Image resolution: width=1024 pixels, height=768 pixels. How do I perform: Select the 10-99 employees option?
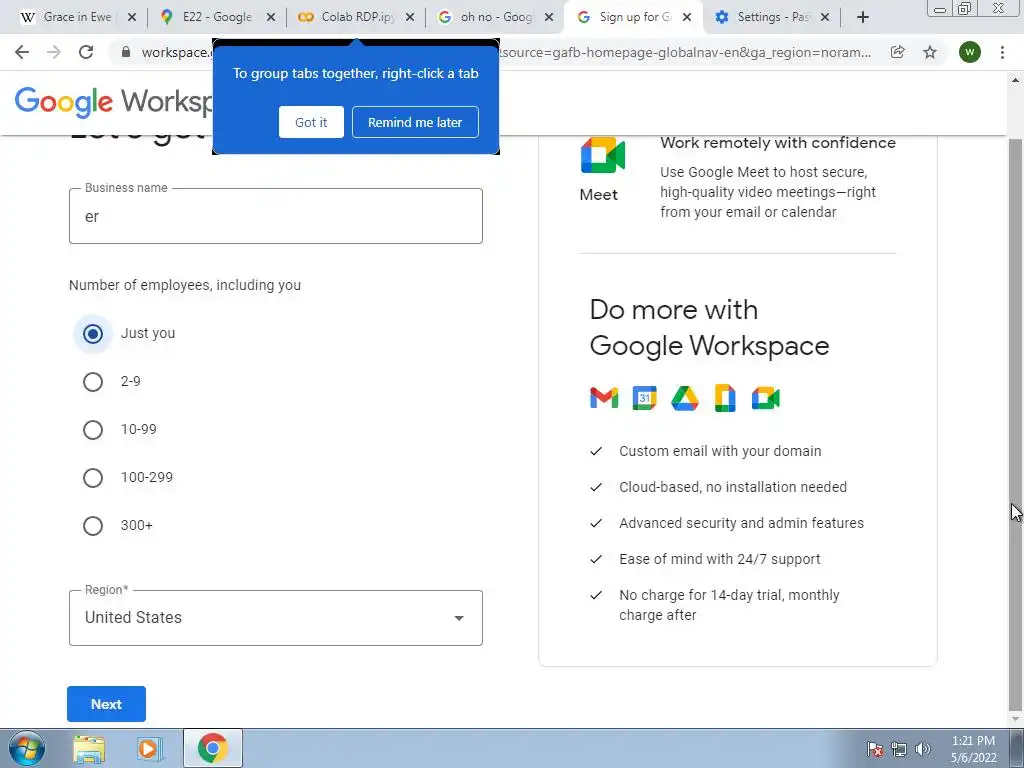click(93, 430)
